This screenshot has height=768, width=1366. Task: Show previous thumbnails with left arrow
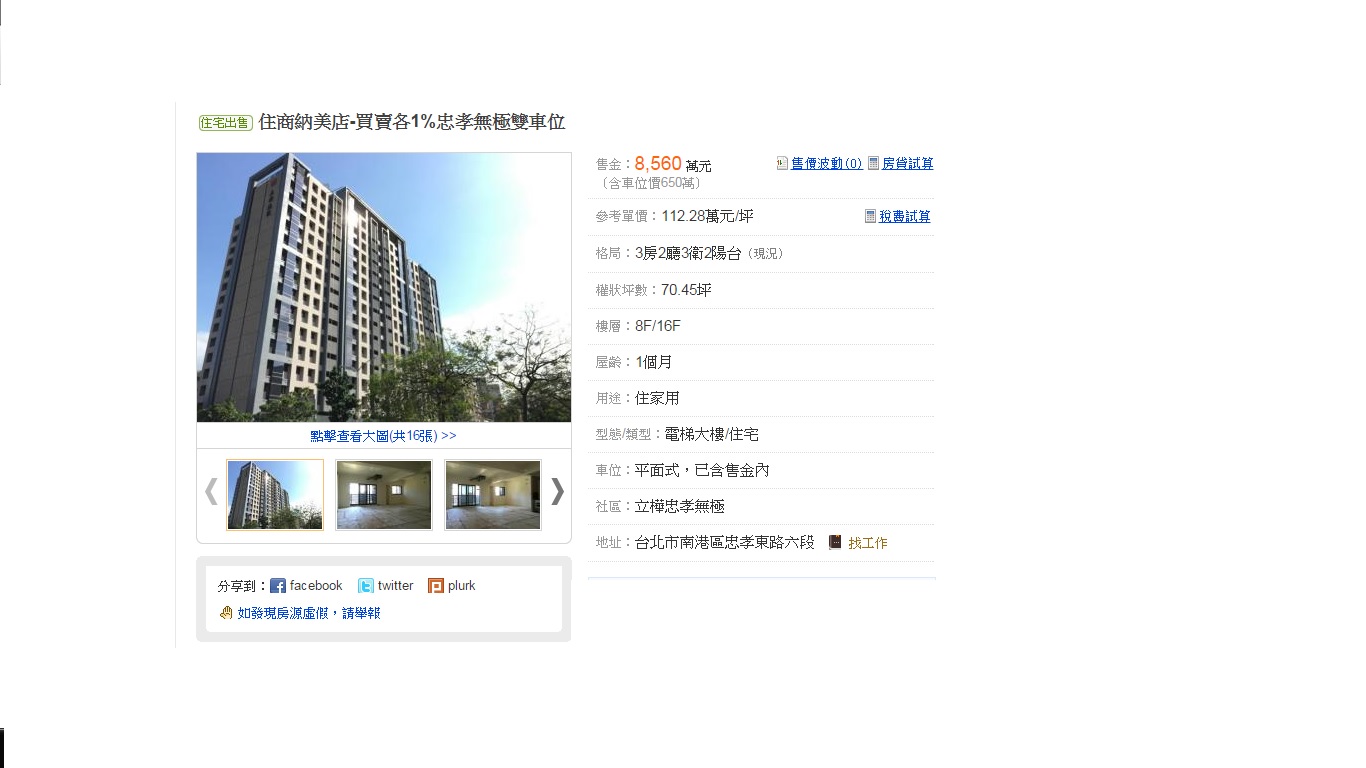[211, 491]
